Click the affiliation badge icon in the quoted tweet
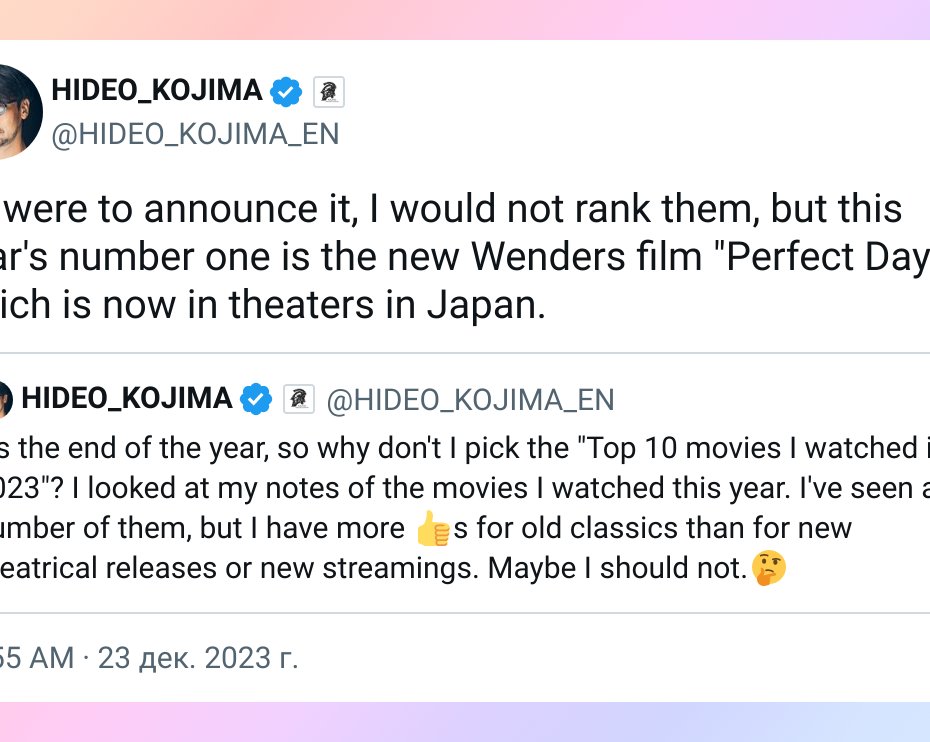 (x=299, y=399)
